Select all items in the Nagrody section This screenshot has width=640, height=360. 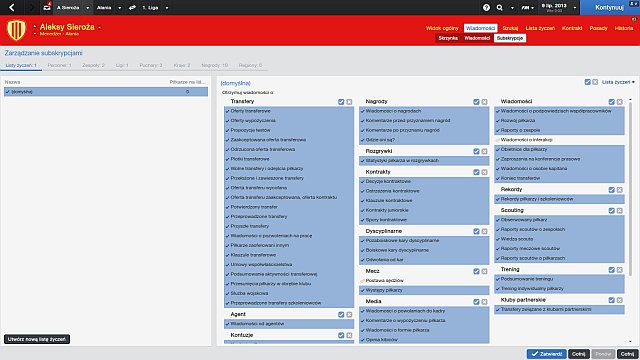476,102
